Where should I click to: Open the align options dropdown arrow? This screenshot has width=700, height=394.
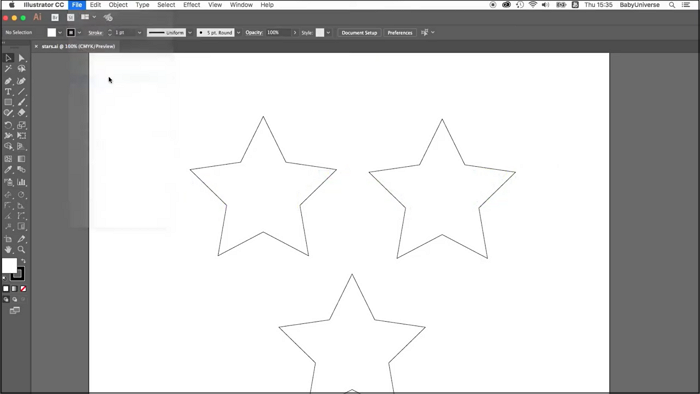[x=433, y=33]
